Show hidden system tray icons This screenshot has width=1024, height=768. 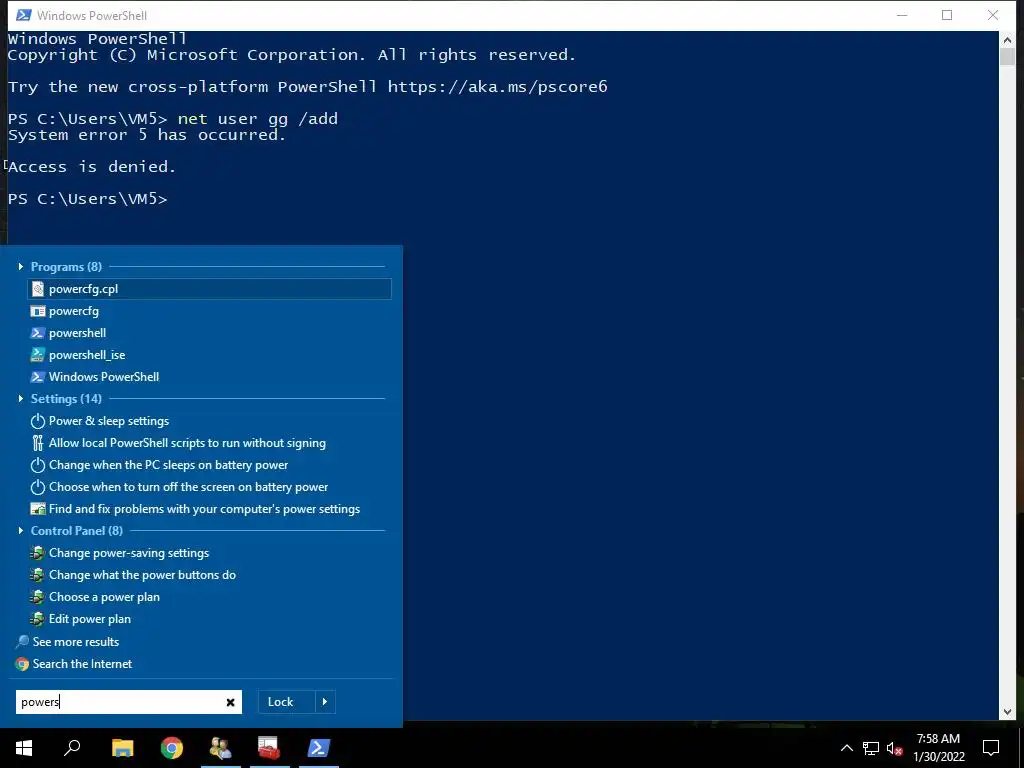(x=846, y=748)
